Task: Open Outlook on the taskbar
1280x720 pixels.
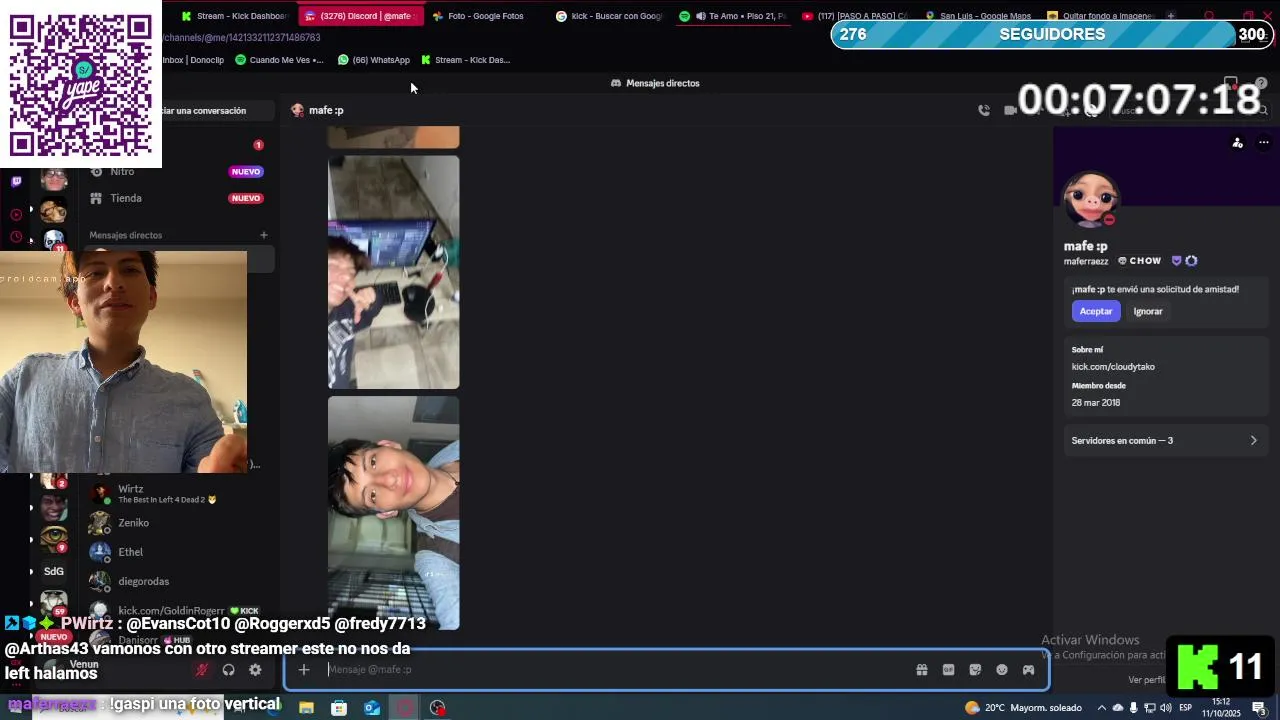Action: click(372, 708)
